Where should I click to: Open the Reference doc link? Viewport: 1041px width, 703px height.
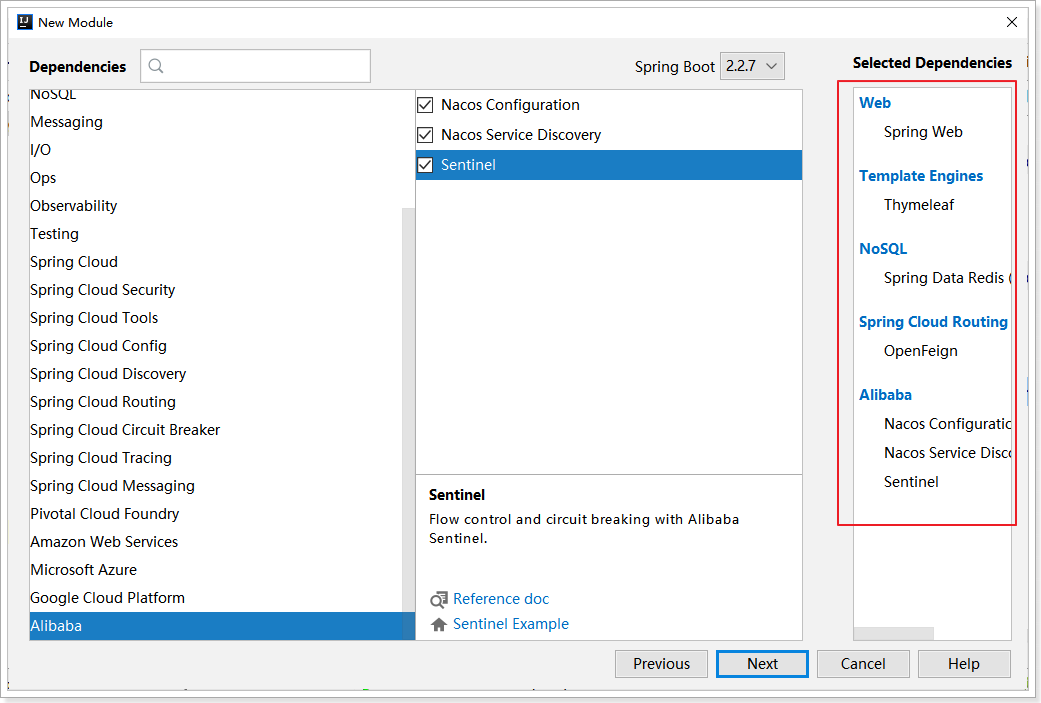pyautogui.click(x=501, y=599)
